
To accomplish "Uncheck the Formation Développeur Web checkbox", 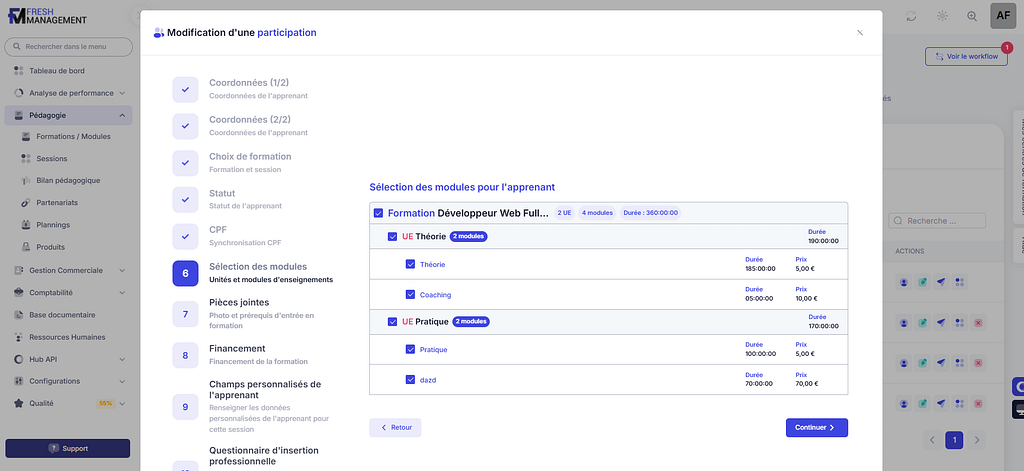I will (378, 213).
